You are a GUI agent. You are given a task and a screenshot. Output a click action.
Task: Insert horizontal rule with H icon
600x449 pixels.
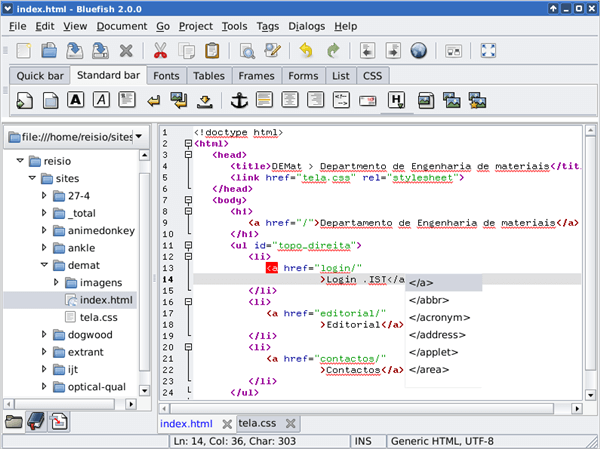[396, 100]
